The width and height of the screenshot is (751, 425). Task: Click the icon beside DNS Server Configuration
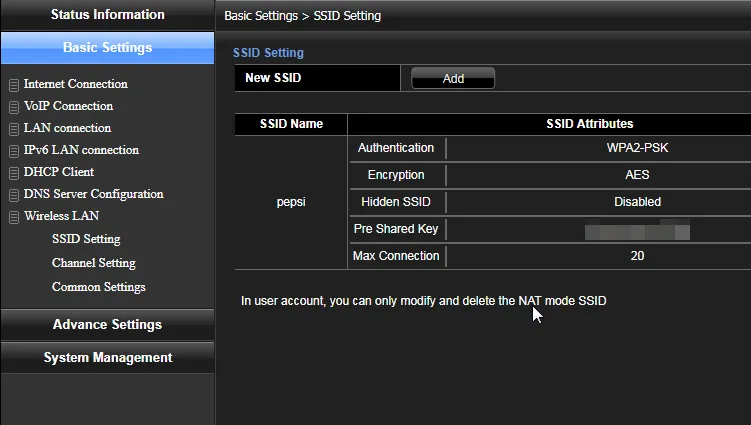point(14,195)
